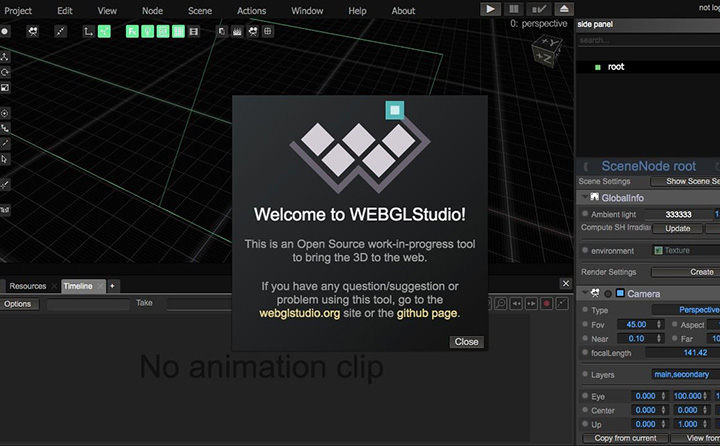
Task: Start scene playback with the play button
Action: point(490,9)
